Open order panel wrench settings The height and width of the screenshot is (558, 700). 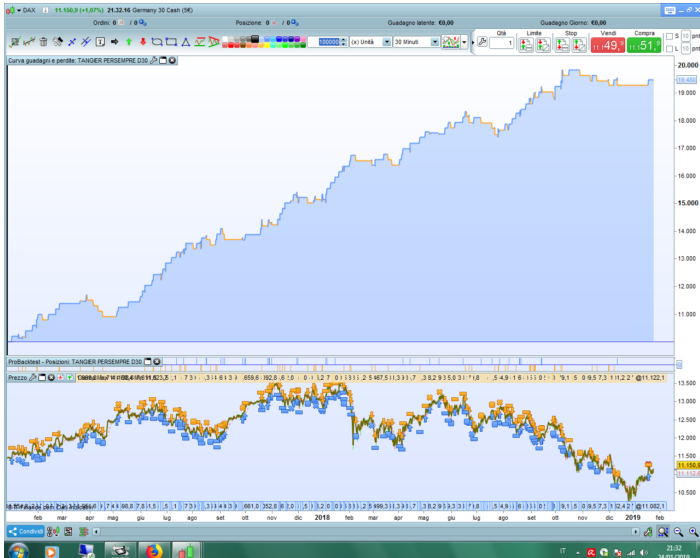(482, 42)
